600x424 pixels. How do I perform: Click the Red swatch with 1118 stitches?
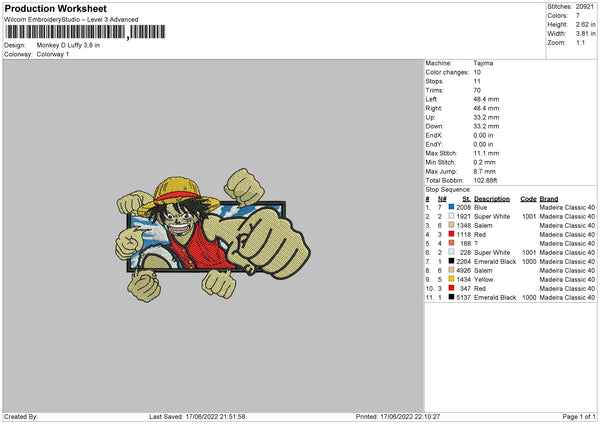pos(451,234)
